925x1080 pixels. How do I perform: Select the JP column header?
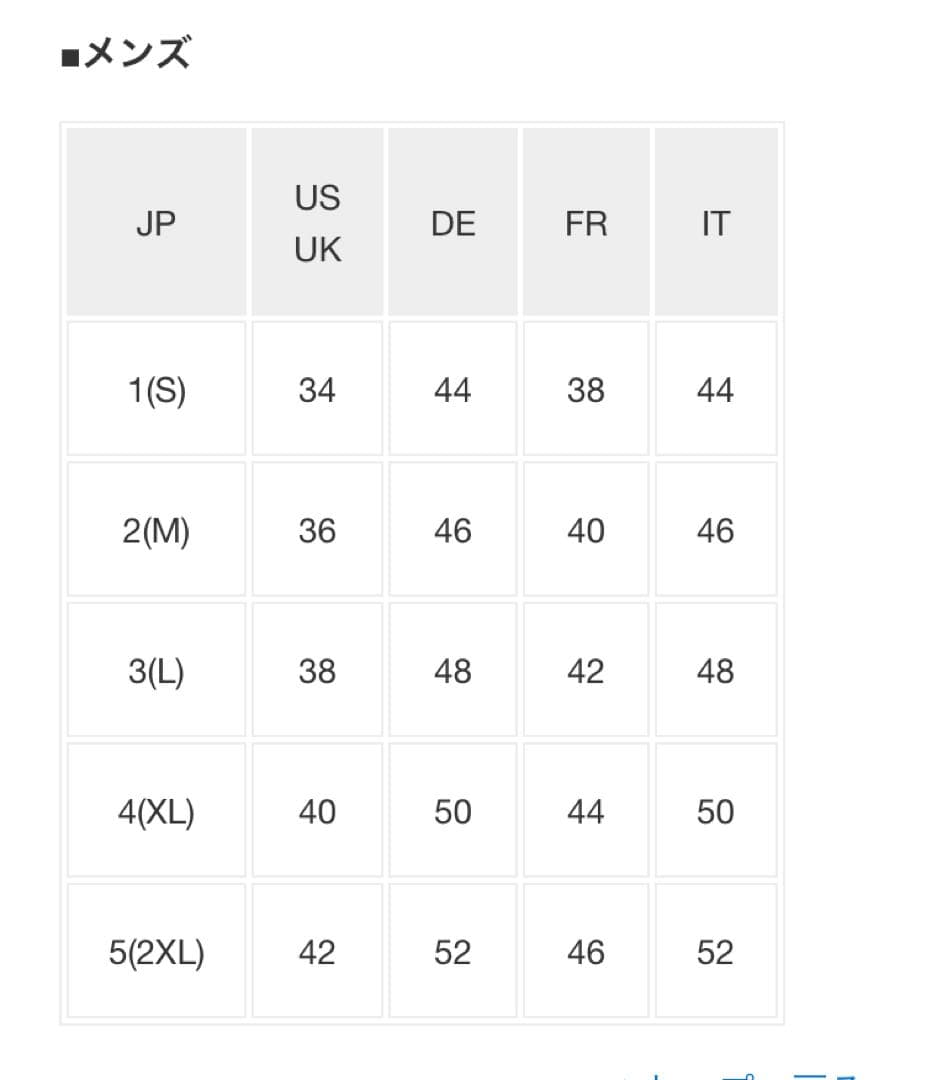click(156, 223)
